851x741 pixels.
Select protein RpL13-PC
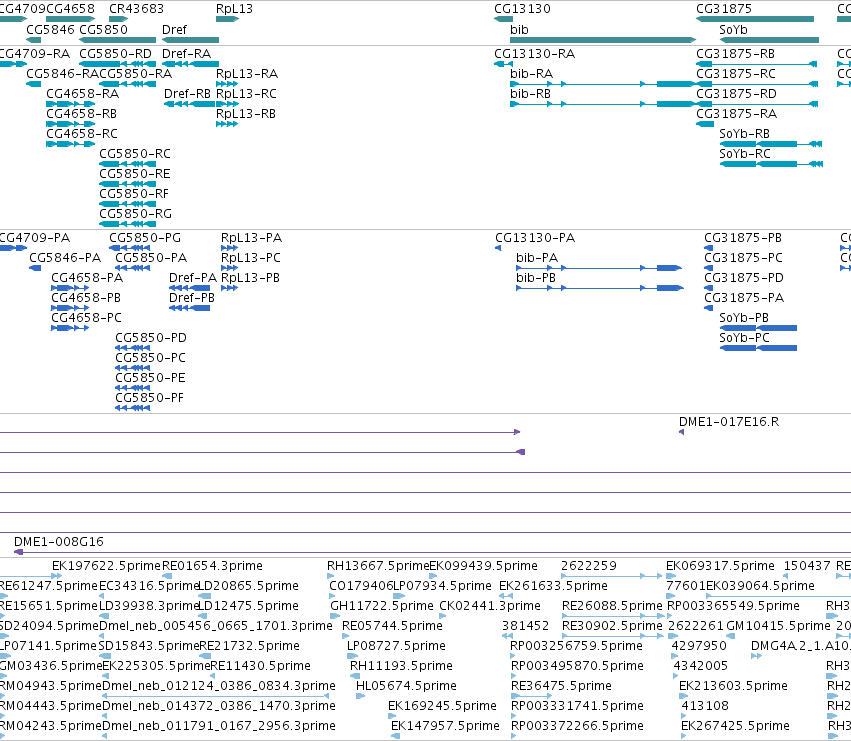(251, 257)
